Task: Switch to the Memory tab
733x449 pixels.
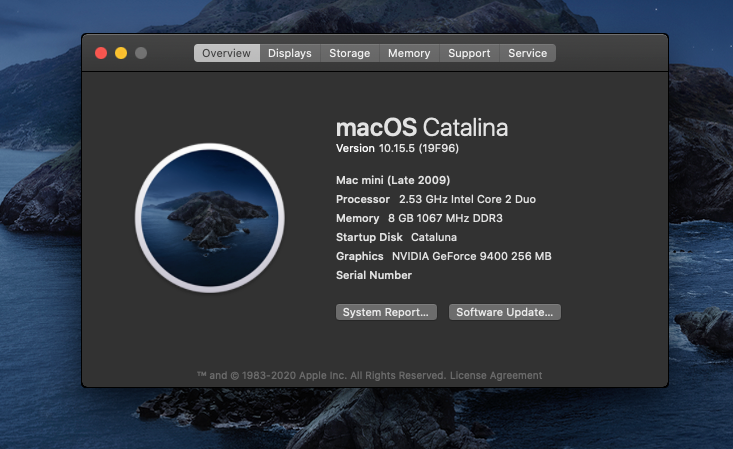Action: [x=409, y=53]
